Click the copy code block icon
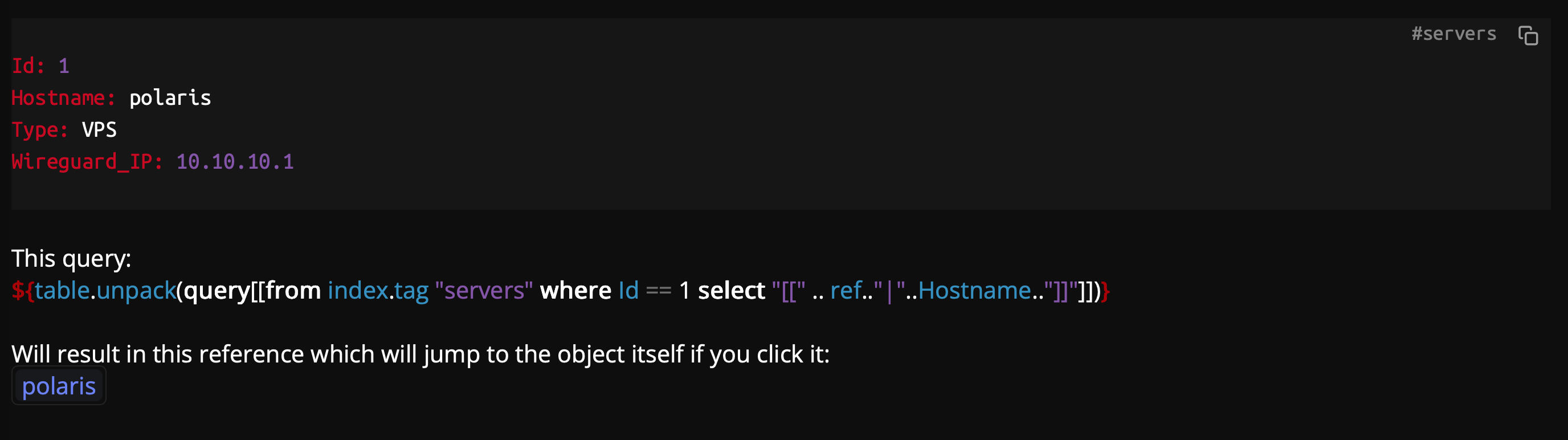This screenshot has height=440, width=1568. point(1528,35)
